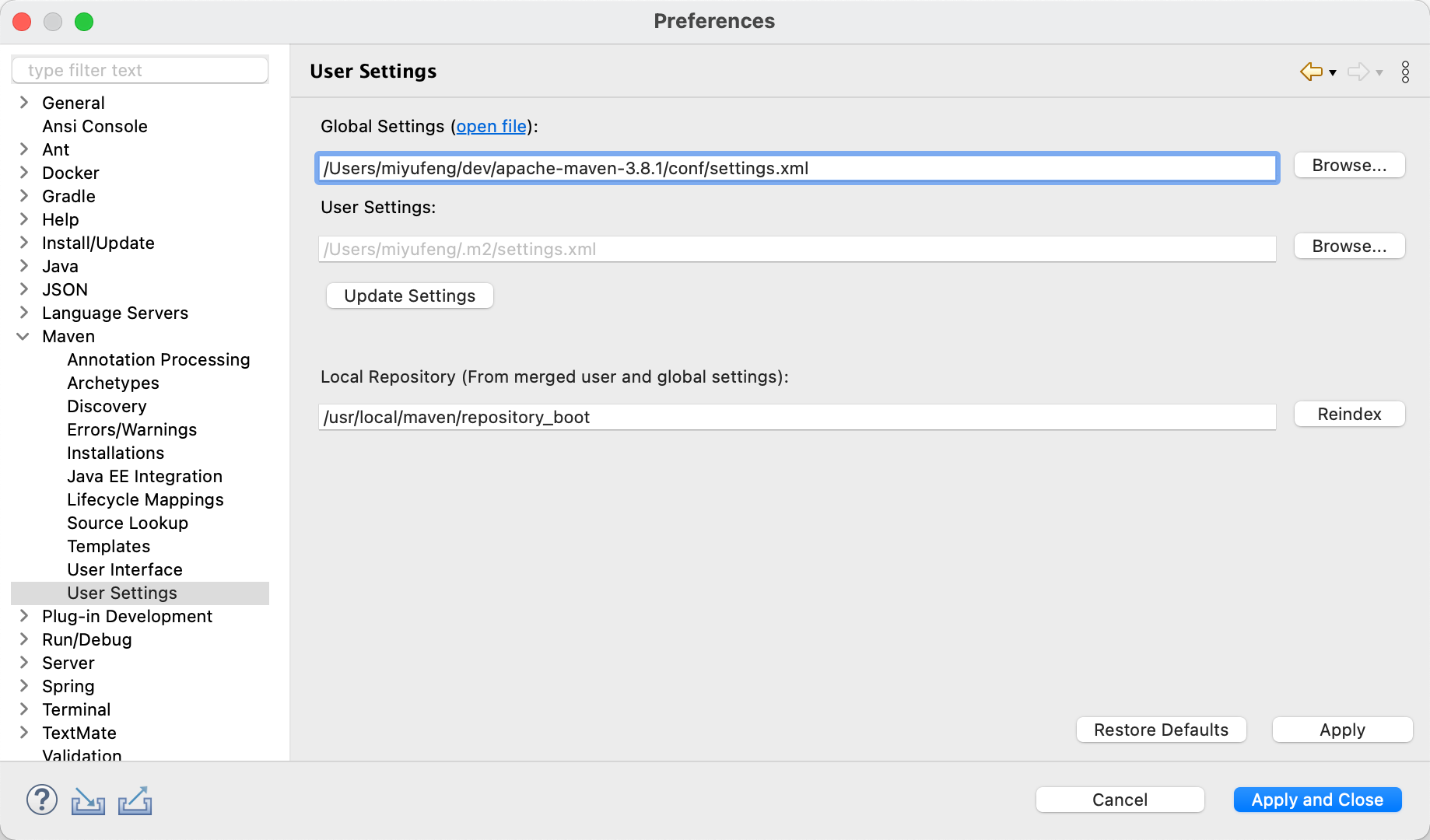1430x840 pixels.
Task: Click Browse next to Global Settings path
Action: pos(1349,165)
